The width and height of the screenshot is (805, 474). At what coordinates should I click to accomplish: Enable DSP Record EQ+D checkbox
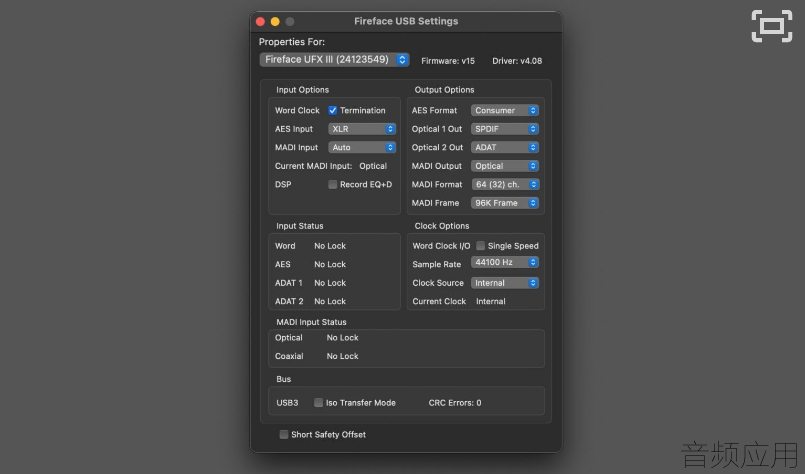point(333,184)
